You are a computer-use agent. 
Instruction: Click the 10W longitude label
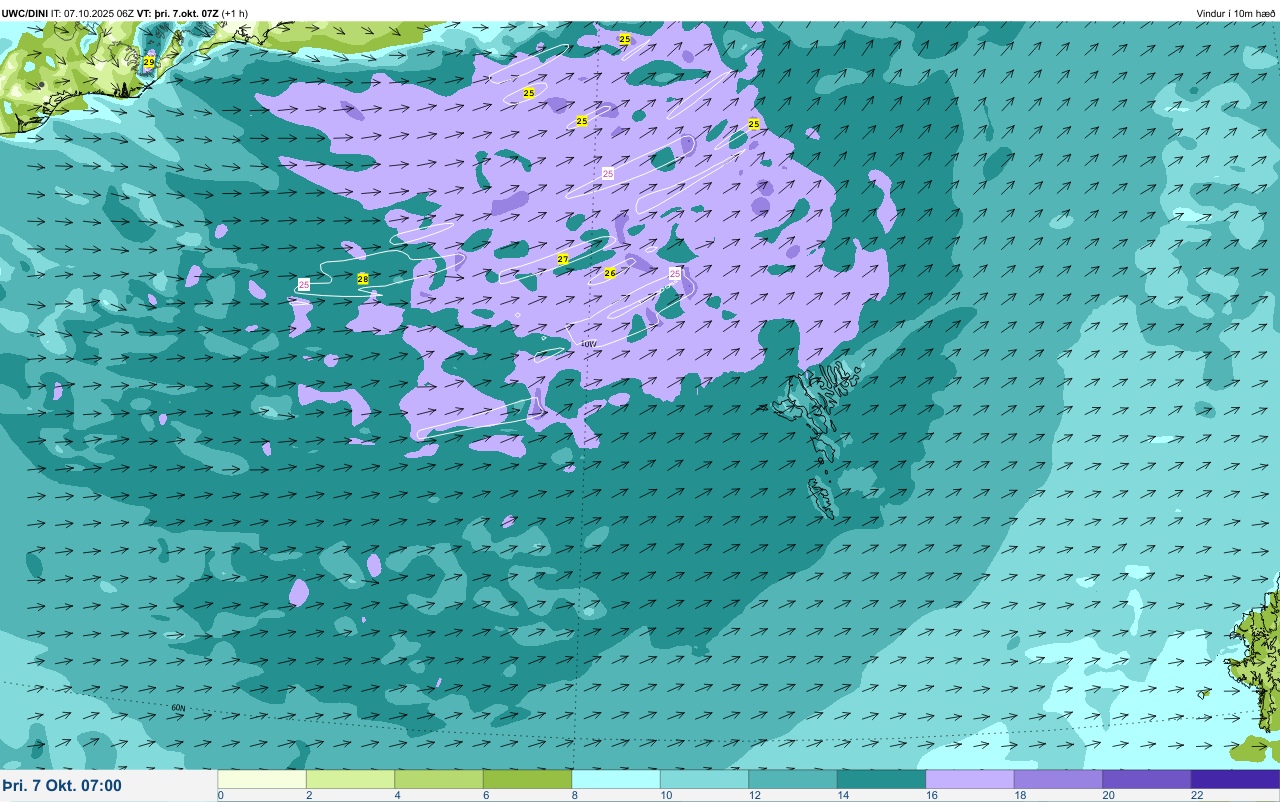coord(589,344)
